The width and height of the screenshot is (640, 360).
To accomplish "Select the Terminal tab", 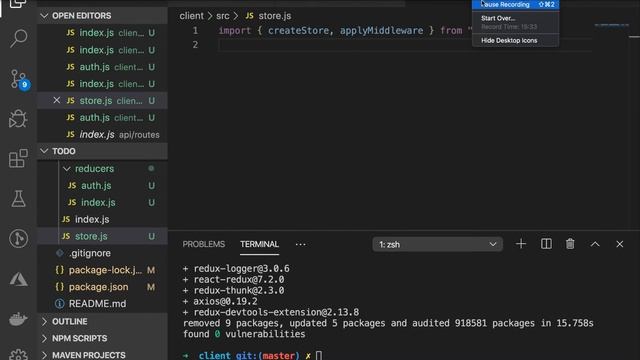I will click(x=259, y=244).
